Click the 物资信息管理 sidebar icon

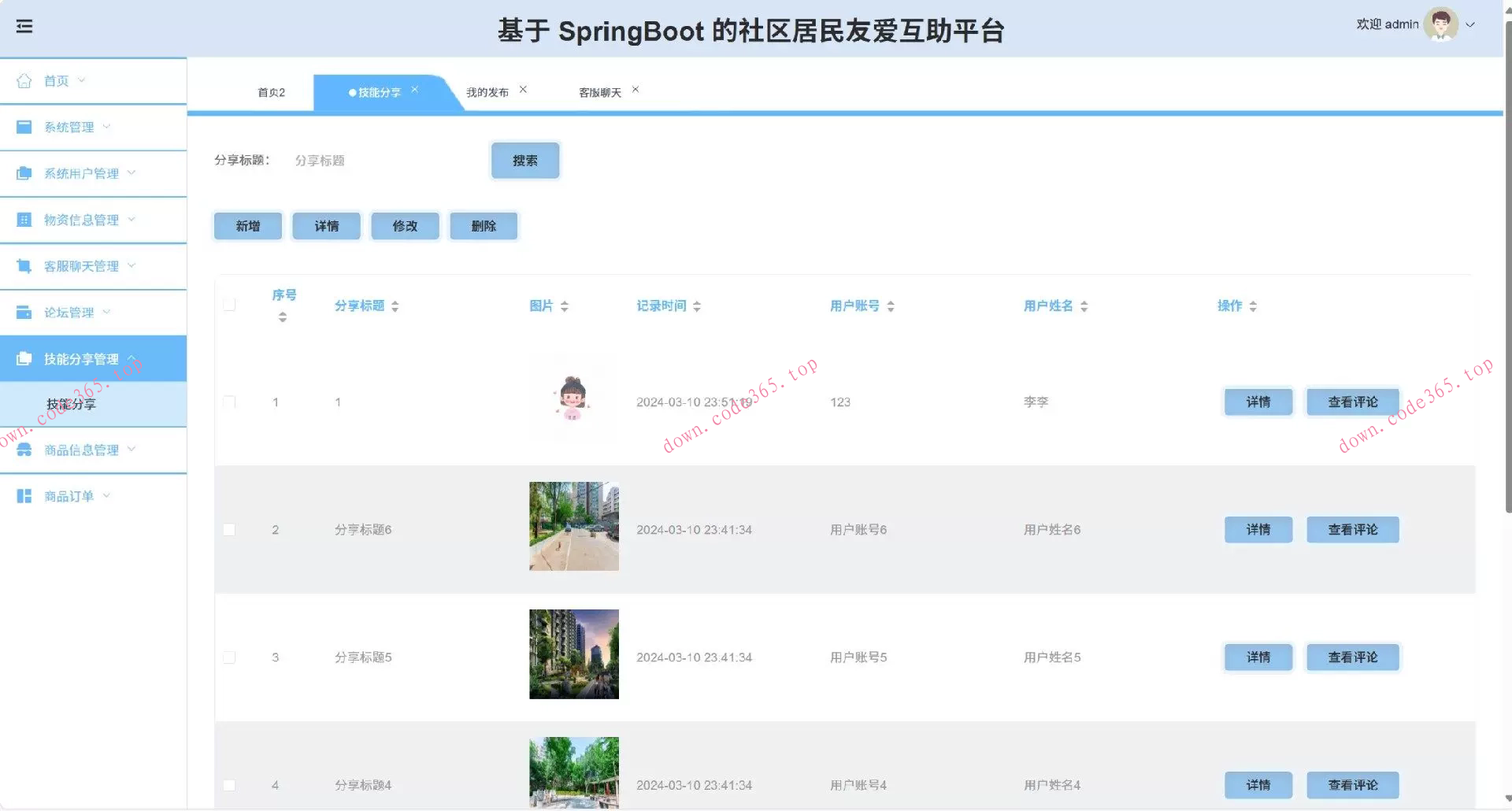pyautogui.click(x=24, y=220)
